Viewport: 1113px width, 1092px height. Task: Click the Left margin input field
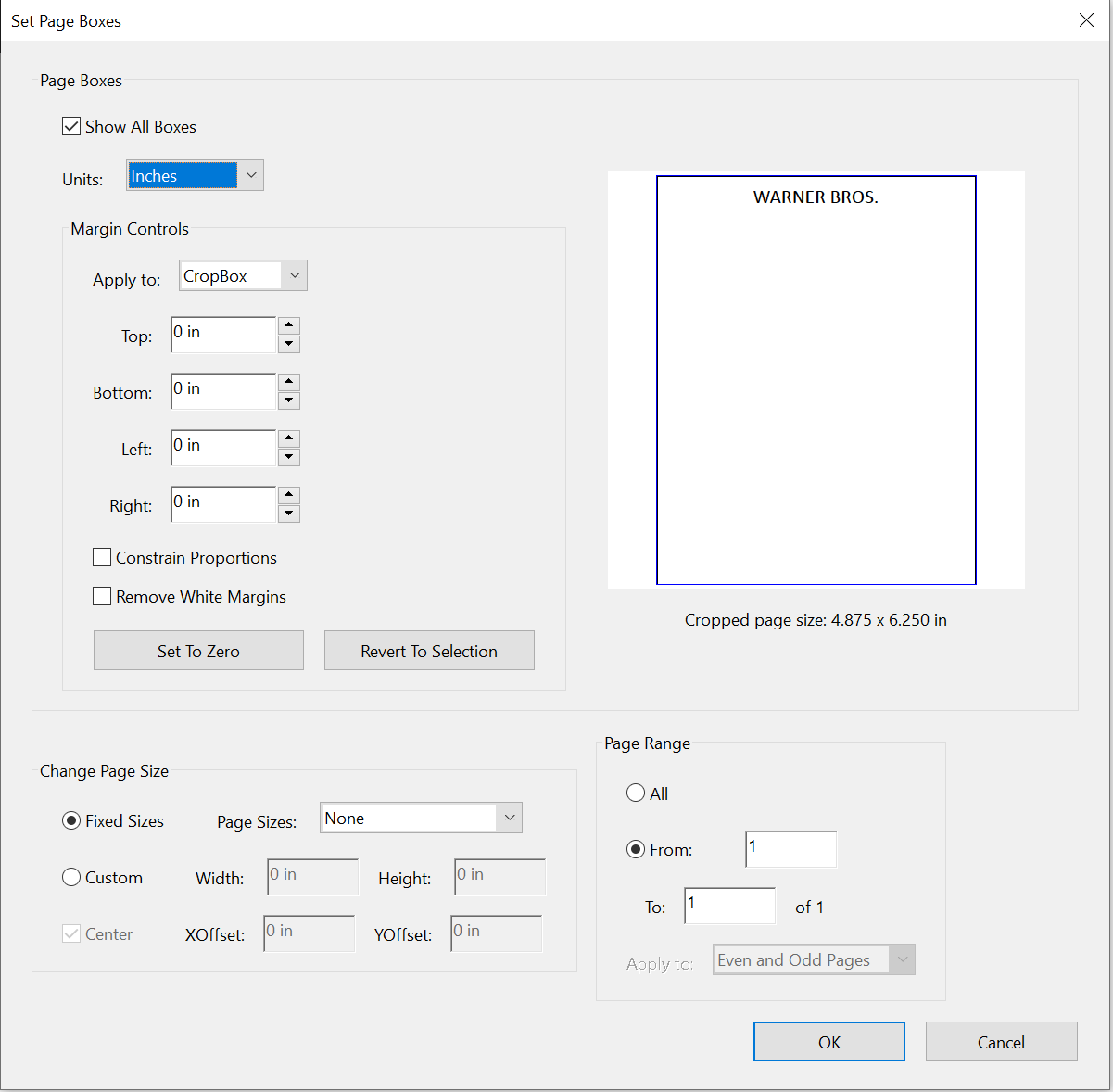(x=223, y=448)
